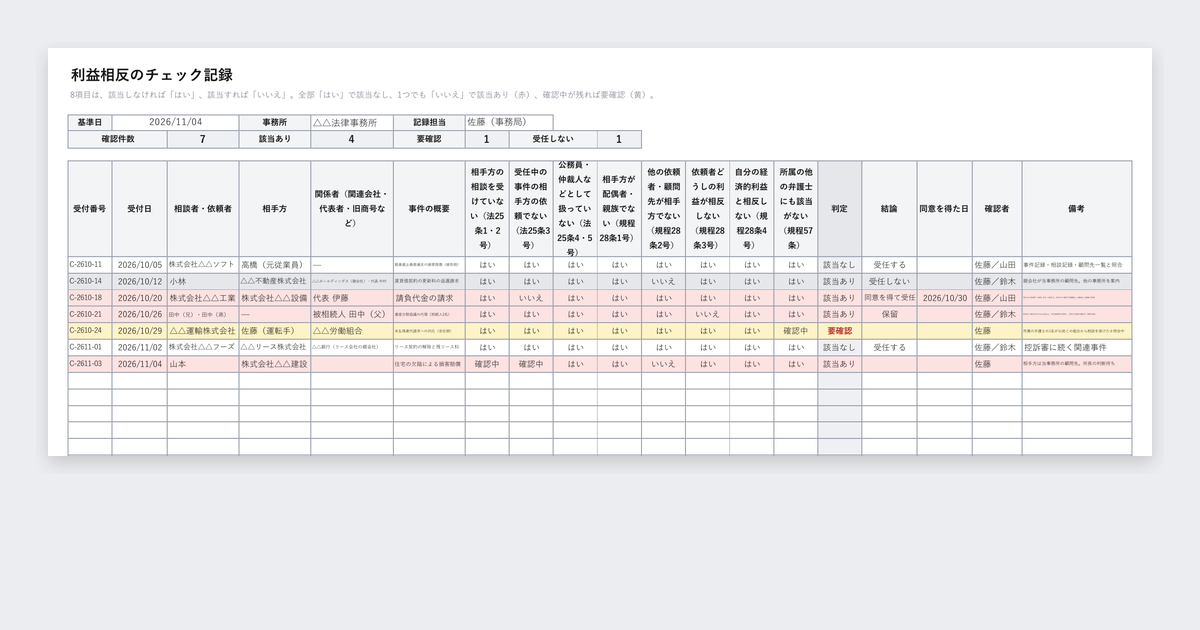Select the 確認件数 count cell showing 7

click(x=203, y=139)
